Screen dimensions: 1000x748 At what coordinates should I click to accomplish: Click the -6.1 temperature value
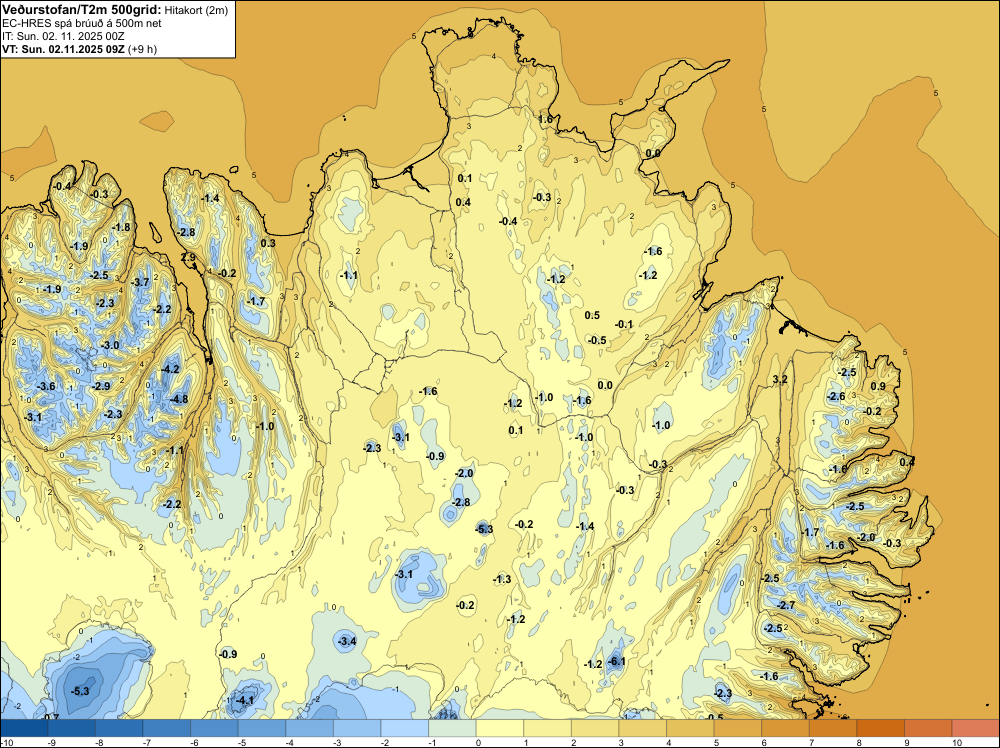617,661
